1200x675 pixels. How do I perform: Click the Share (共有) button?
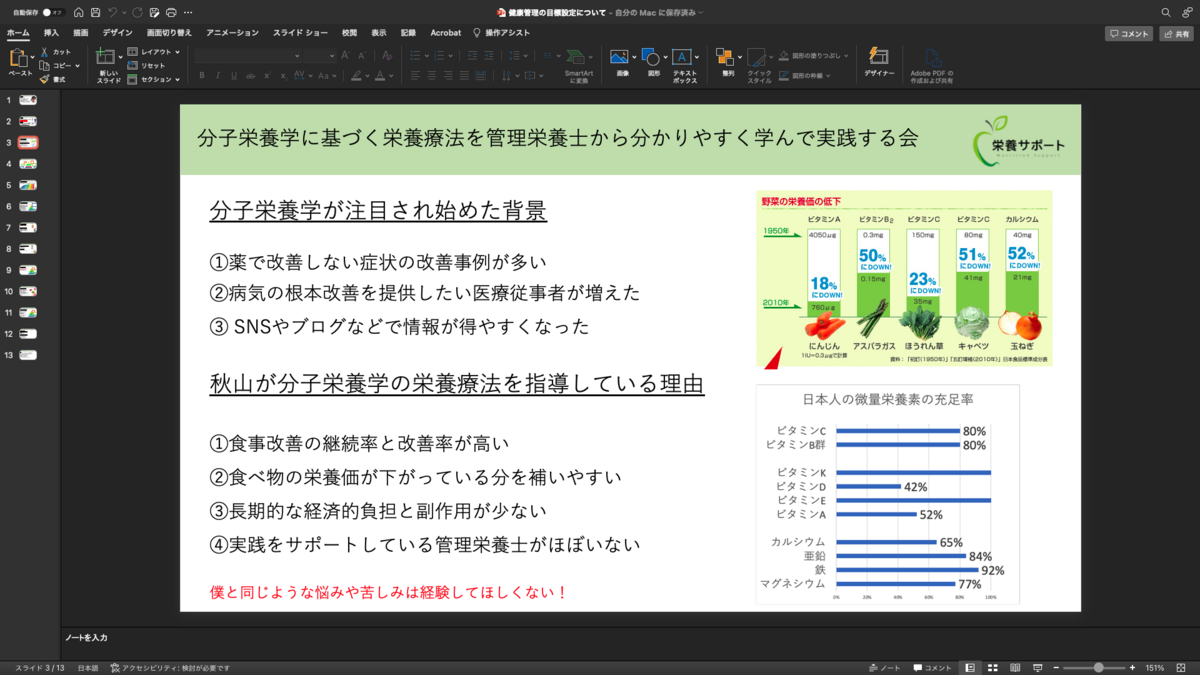coord(1177,34)
